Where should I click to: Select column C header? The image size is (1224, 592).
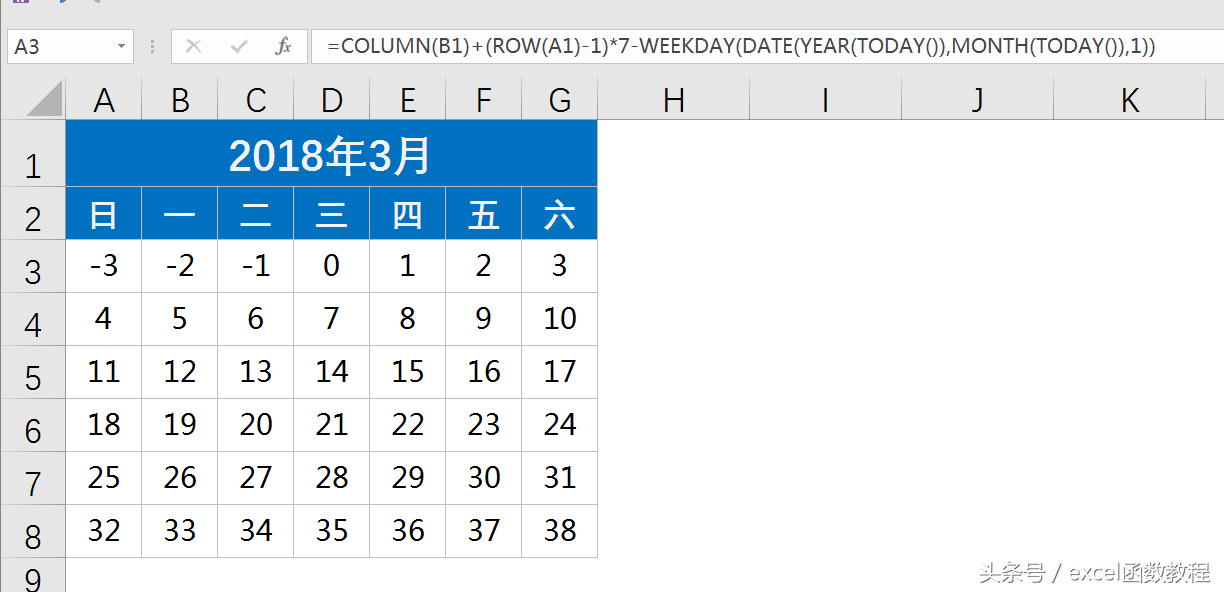click(256, 99)
